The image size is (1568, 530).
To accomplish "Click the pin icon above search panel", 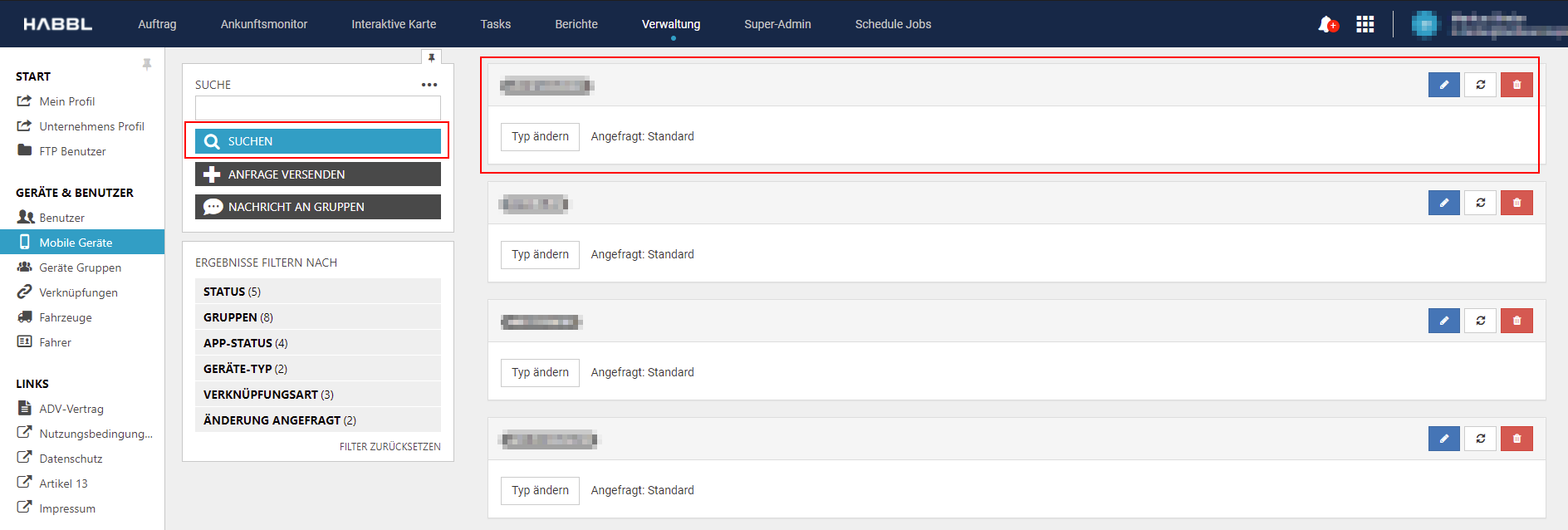I will click(x=431, y=57).
